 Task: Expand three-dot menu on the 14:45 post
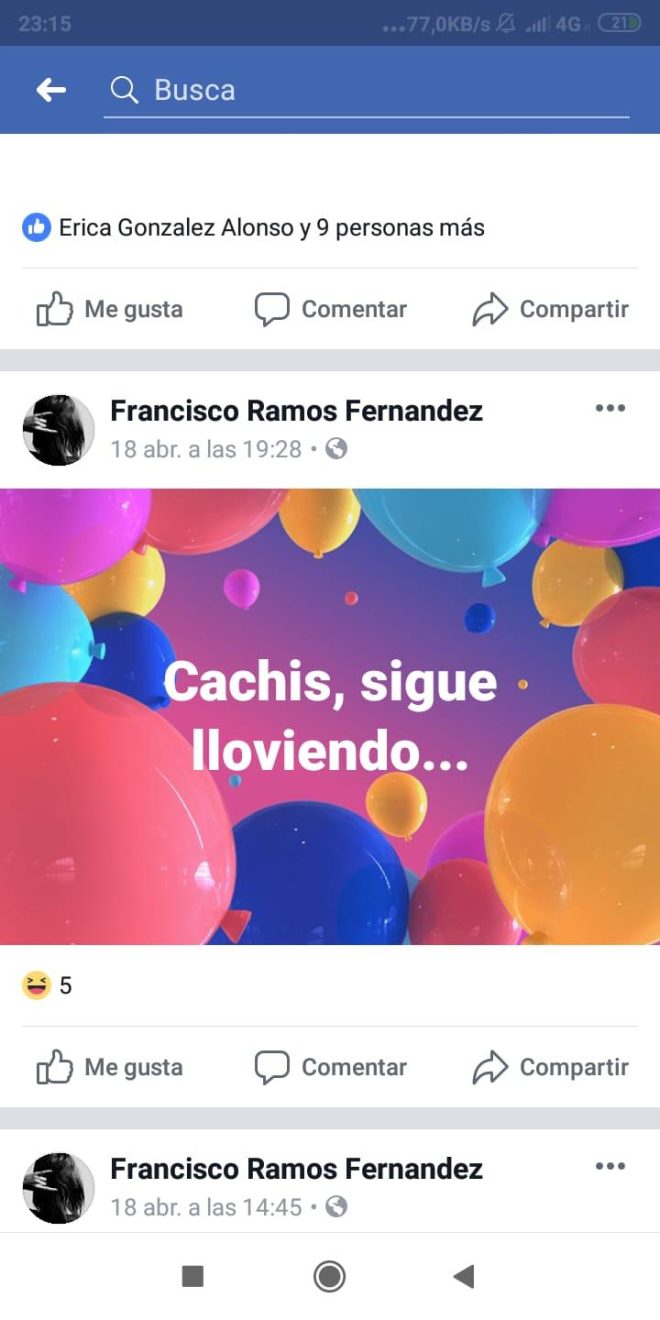point(610,1166)
